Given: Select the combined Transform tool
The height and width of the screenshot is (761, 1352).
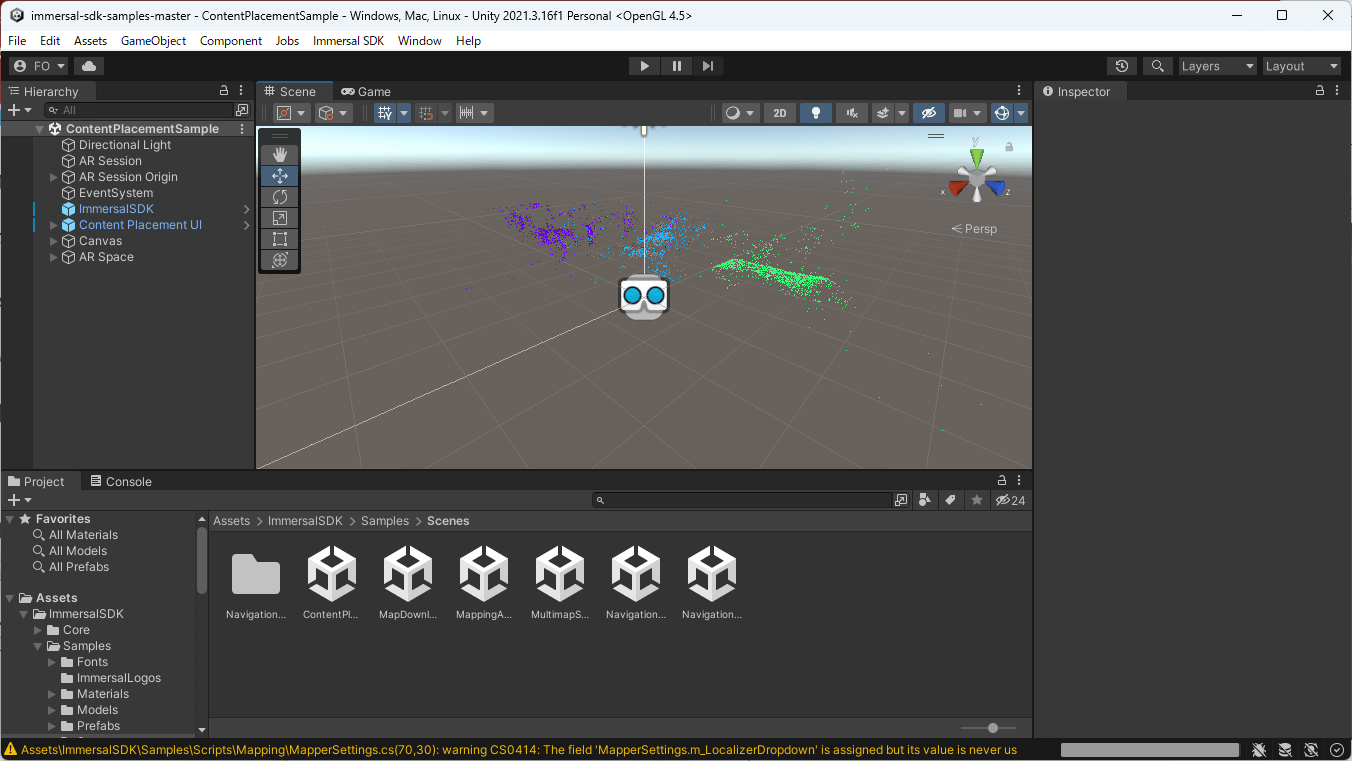Looking at the screenshot, I should coord(280,259).
